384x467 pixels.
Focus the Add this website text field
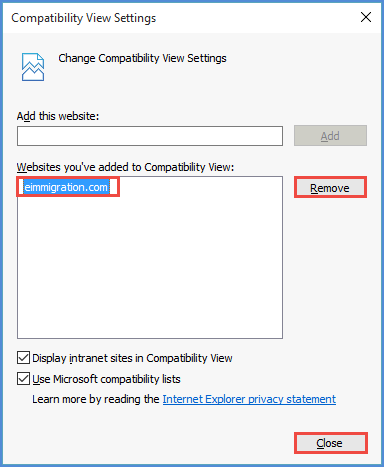[x=150, y=136]
